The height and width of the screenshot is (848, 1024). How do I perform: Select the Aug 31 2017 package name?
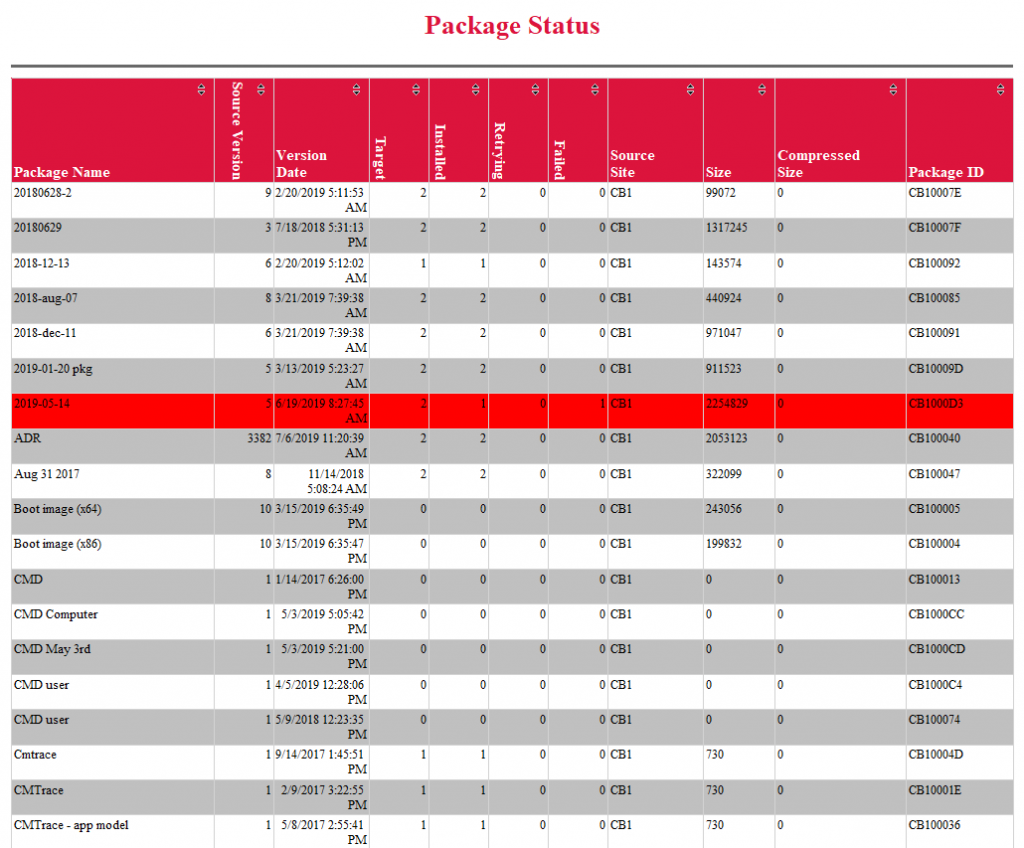[46, 474]
